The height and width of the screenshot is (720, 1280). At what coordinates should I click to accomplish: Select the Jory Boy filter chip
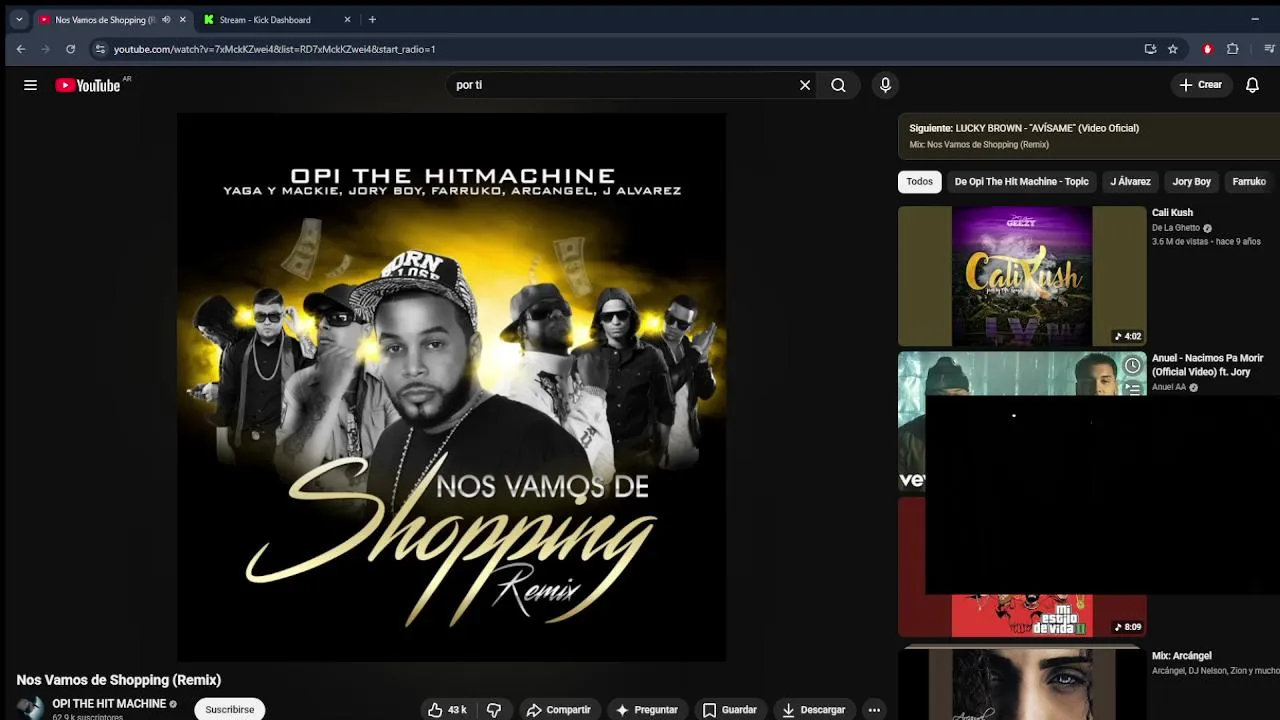click(x=1191, y=182)
